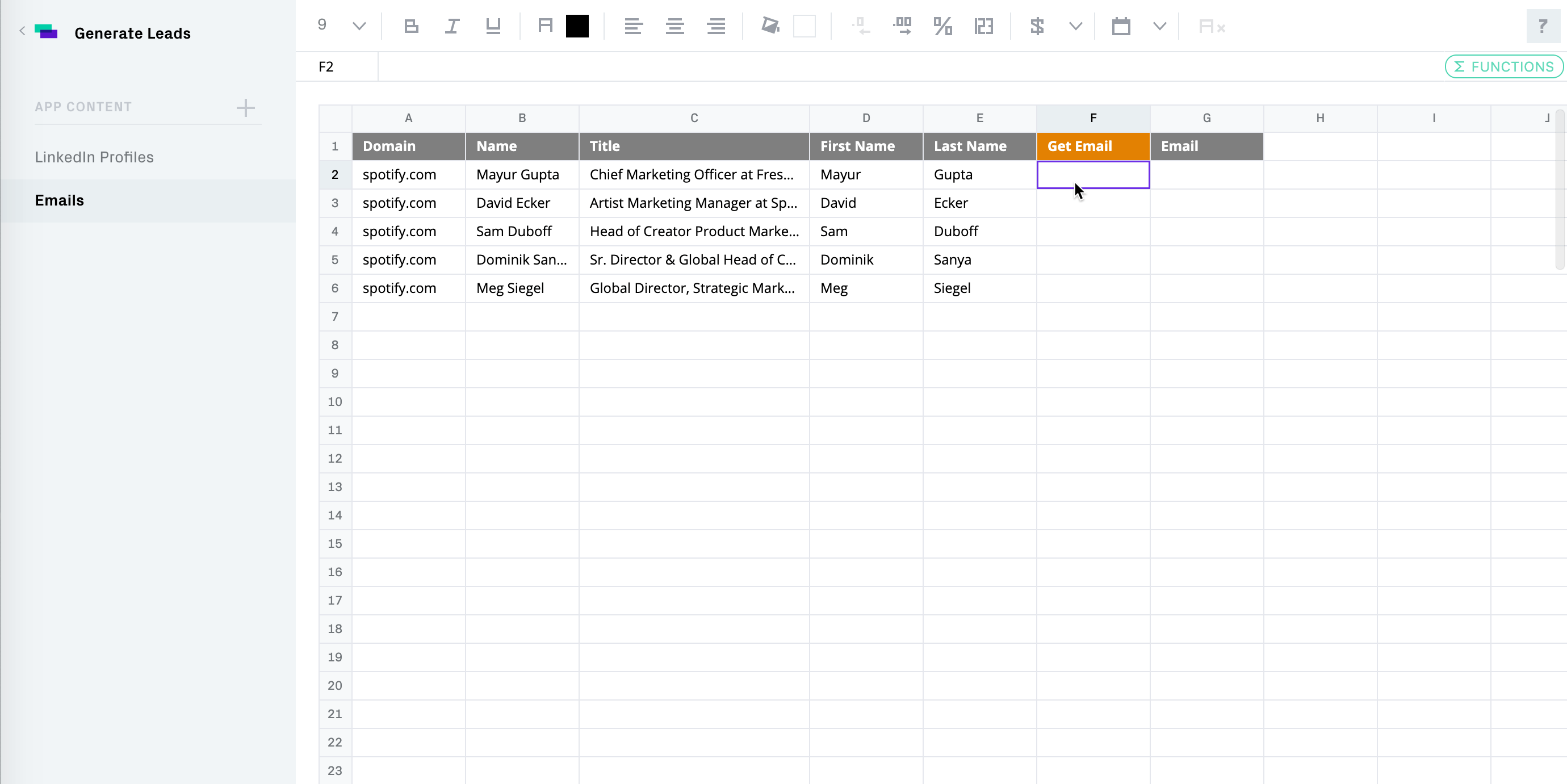Add new app content with plus button
Viewport: 1567px width, 784px height.
pos(245,108)
